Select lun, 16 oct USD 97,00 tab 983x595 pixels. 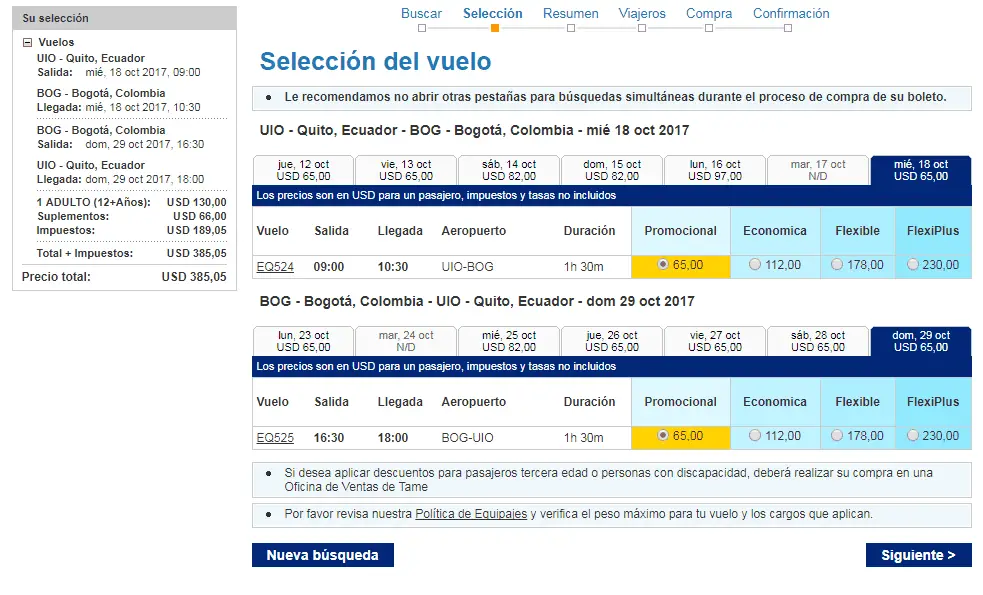pos(714,170)
